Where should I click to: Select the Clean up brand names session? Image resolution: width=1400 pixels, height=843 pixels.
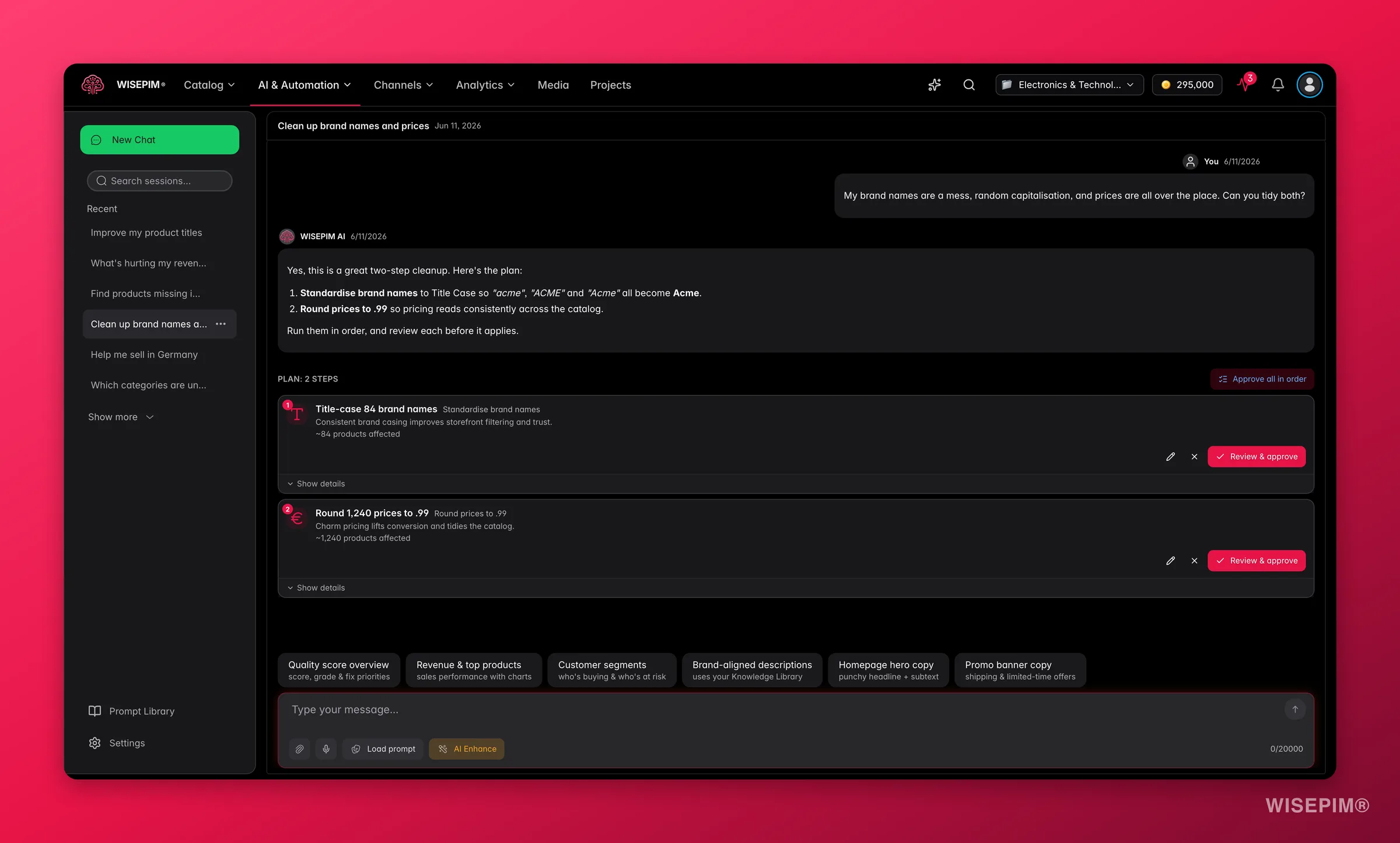(x=149, y=324)
